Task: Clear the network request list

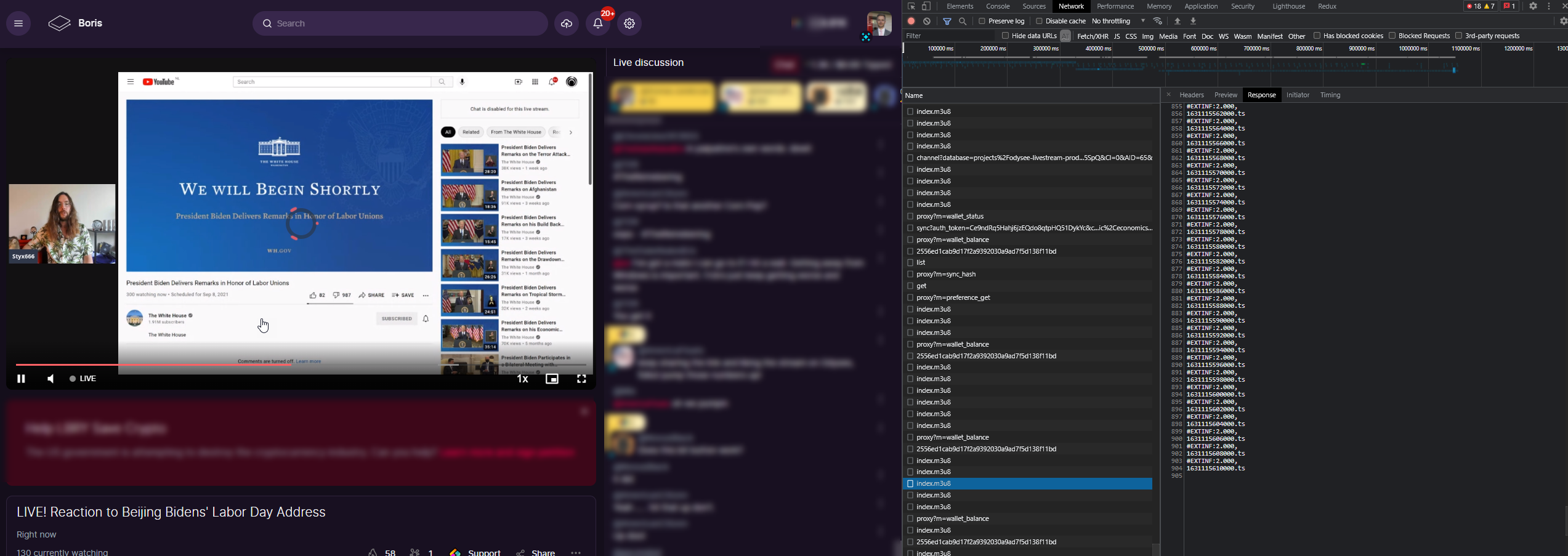Action: (926, 20)
